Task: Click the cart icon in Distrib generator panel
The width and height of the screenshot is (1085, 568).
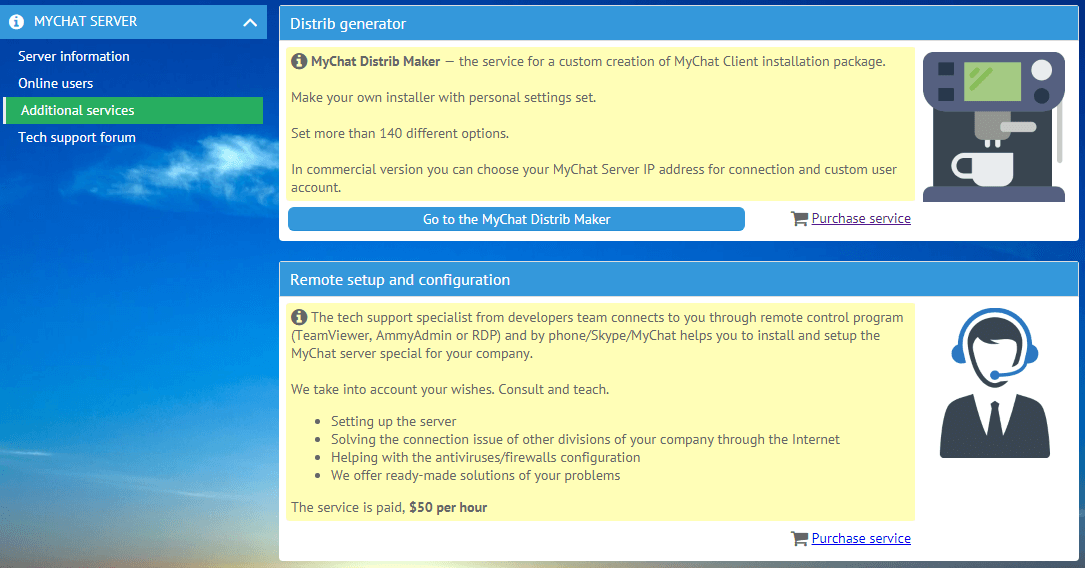Action: tap(799, 219)
